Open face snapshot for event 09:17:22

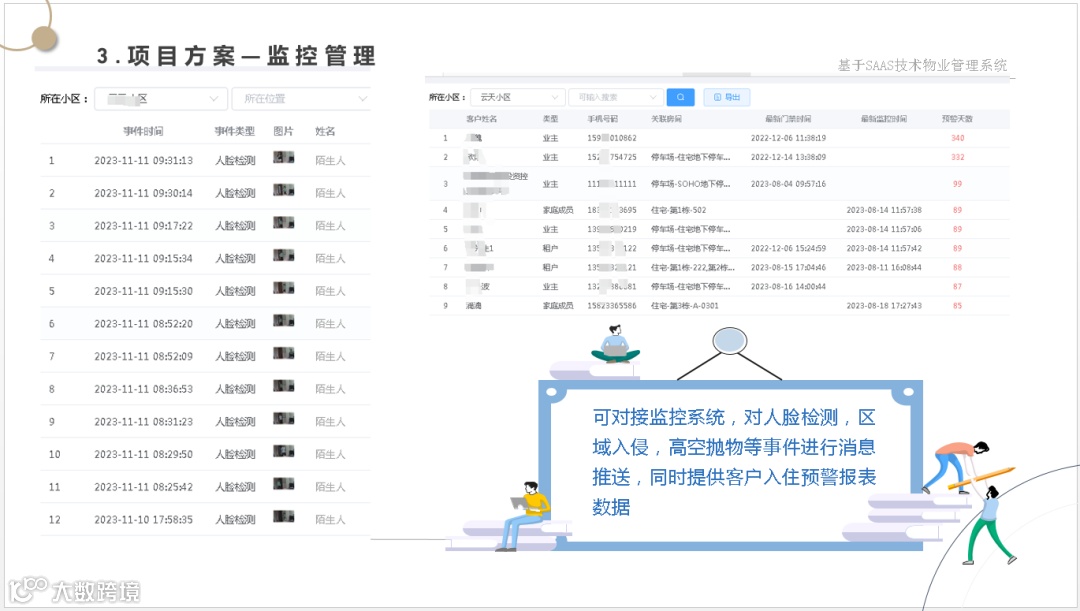[284, 222]
